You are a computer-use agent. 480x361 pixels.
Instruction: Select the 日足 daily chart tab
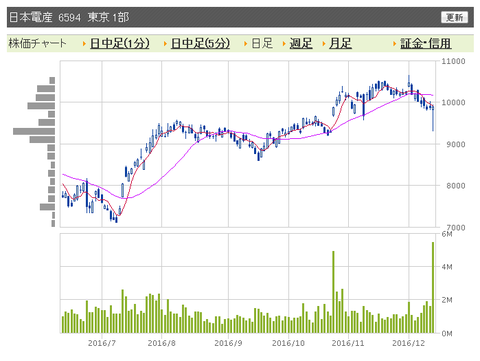click(262, 43)
